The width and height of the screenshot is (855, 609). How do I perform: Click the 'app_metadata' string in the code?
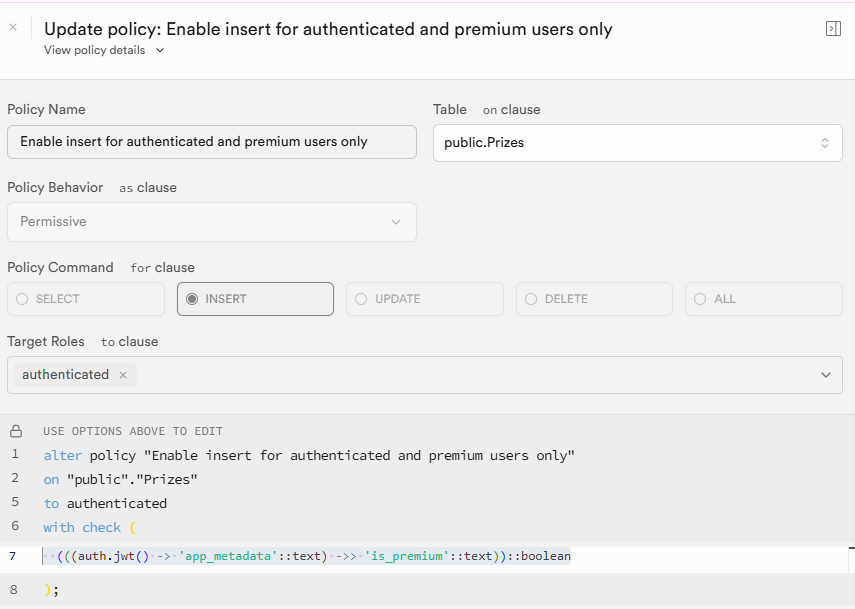tap(227, 556)
